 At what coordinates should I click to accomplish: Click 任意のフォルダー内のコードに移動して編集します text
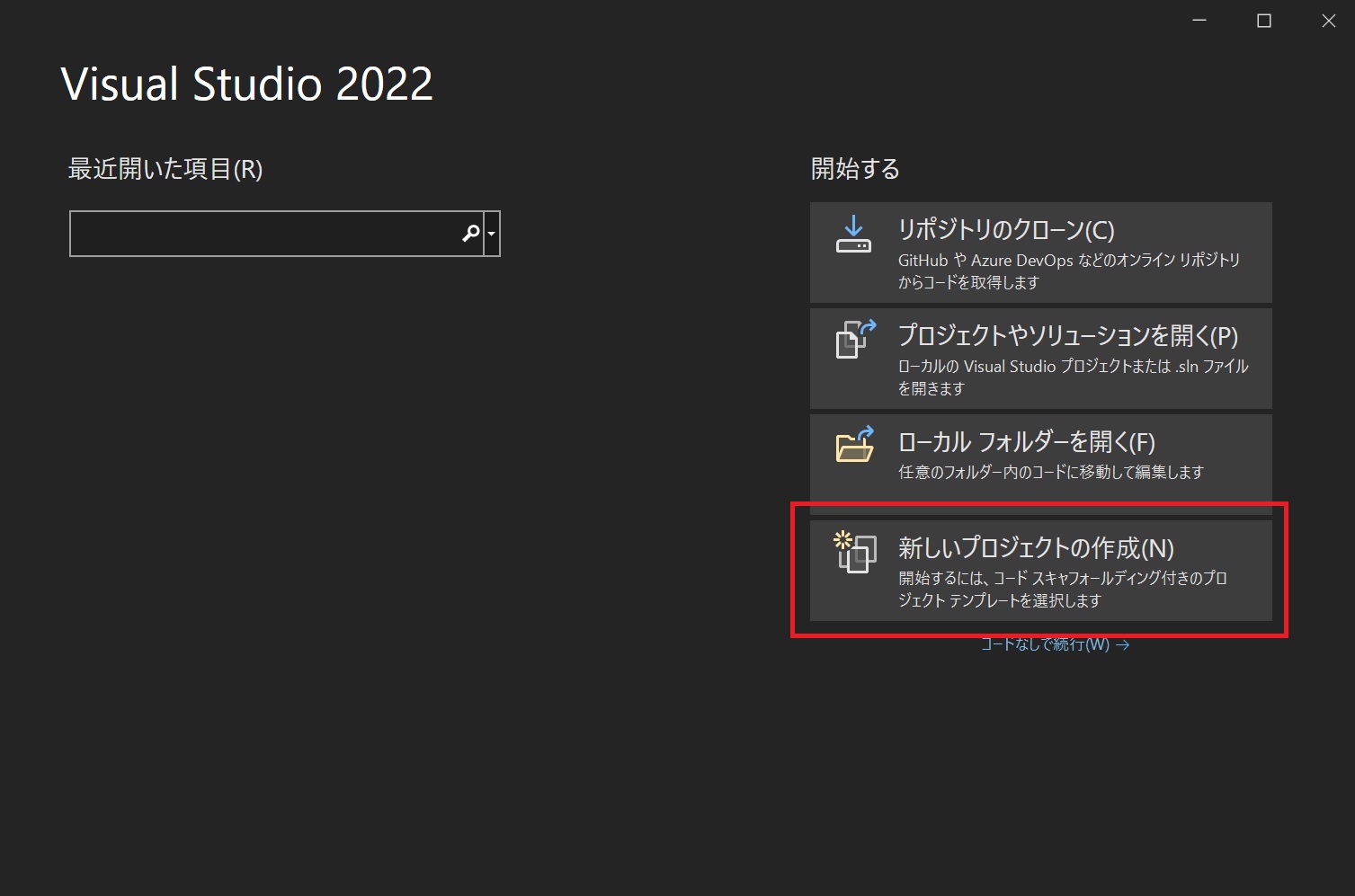pyautogui.click(x=1051, y=472)
